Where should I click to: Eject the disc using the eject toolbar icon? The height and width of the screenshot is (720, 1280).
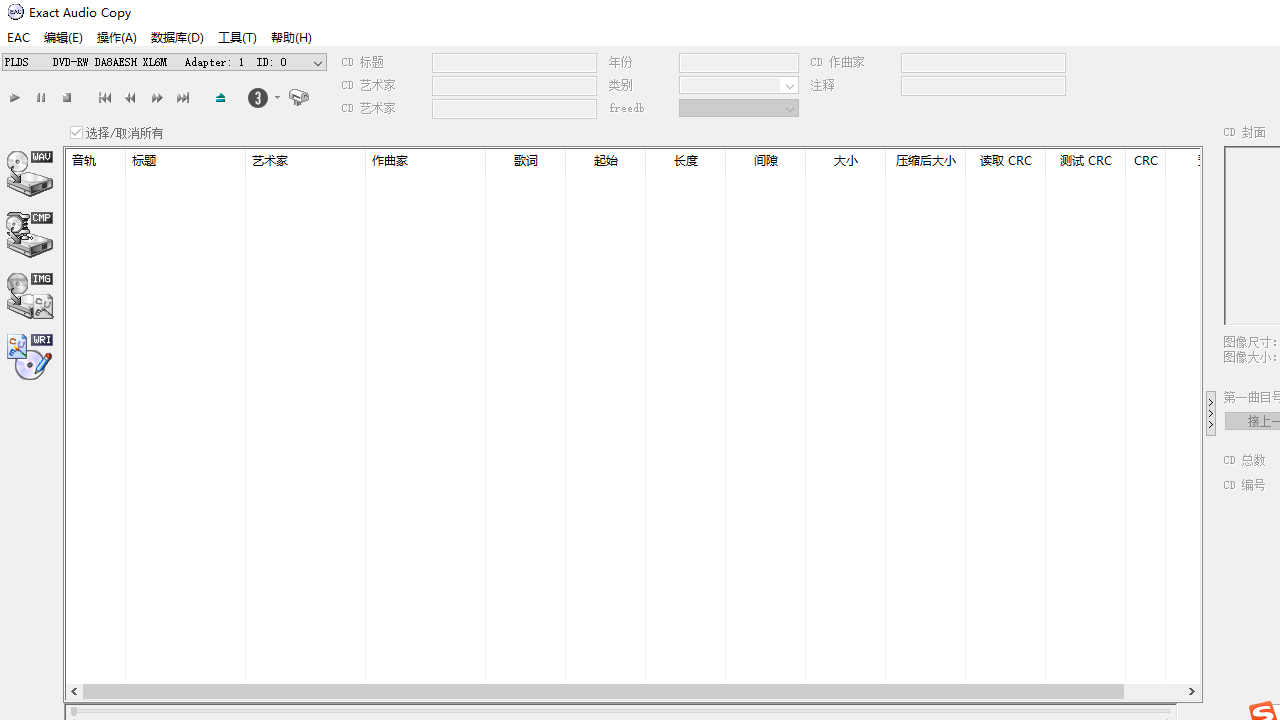(220, 97)
